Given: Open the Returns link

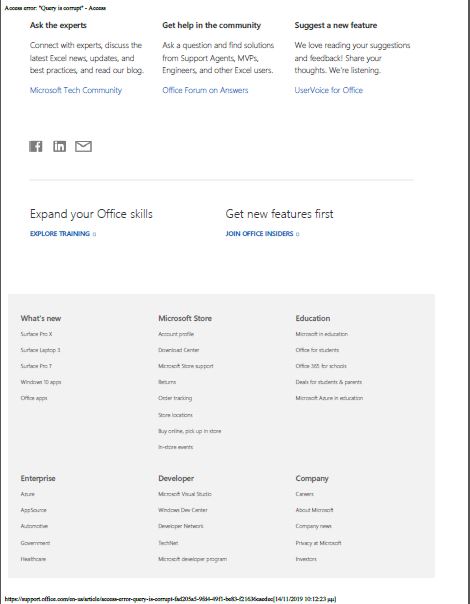Looking at the screenshot, I should (167, 382).
